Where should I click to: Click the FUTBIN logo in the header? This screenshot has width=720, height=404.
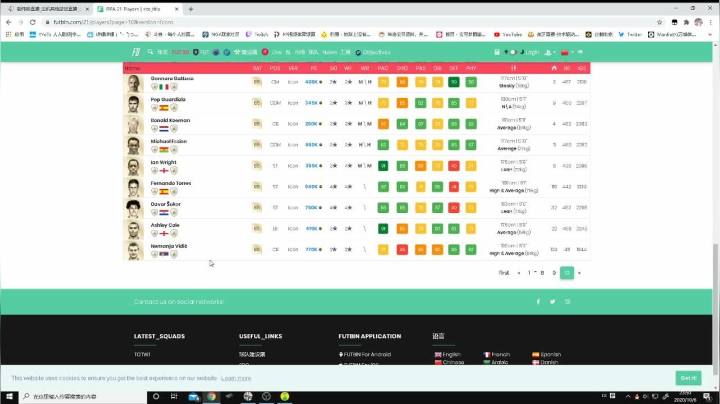[x=136, y=52]
